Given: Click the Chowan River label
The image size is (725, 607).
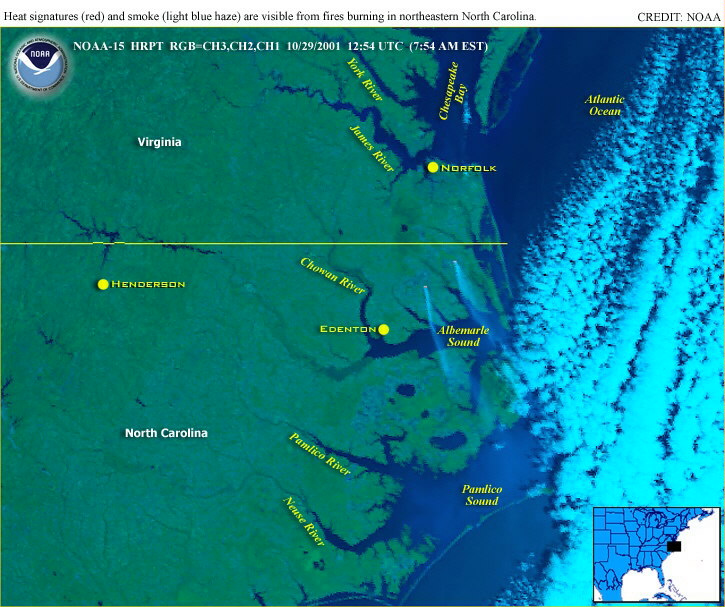Looking at the screenshot, I should 333,274.
